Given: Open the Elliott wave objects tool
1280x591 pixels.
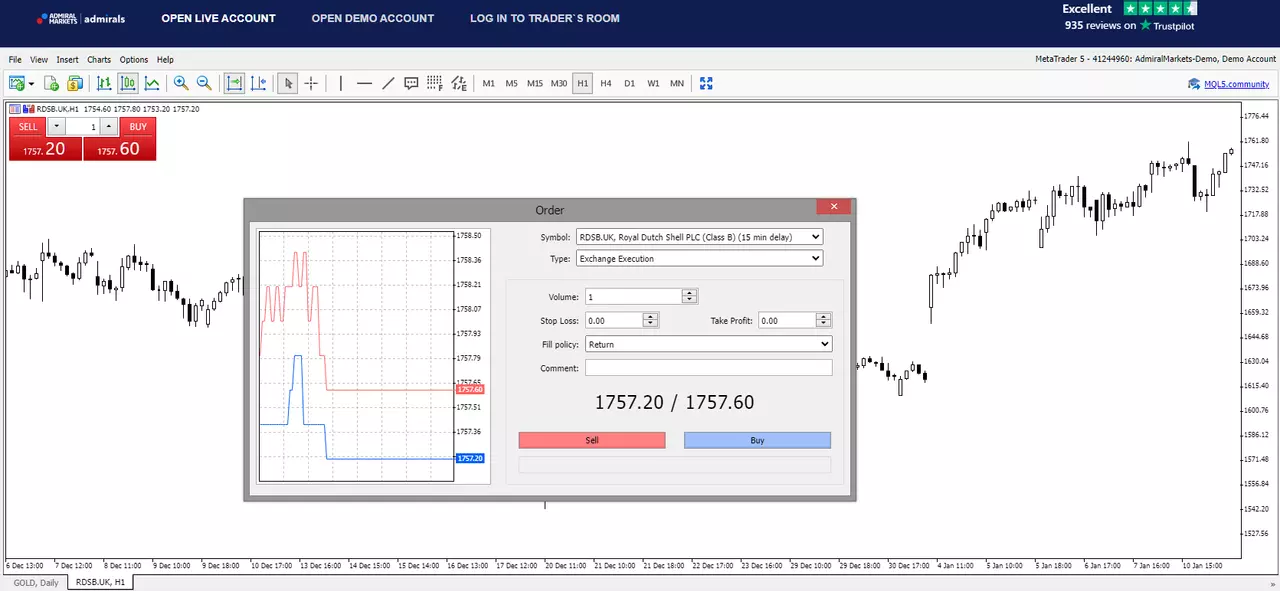Looking at the screenshot, I should click(459, 84).
